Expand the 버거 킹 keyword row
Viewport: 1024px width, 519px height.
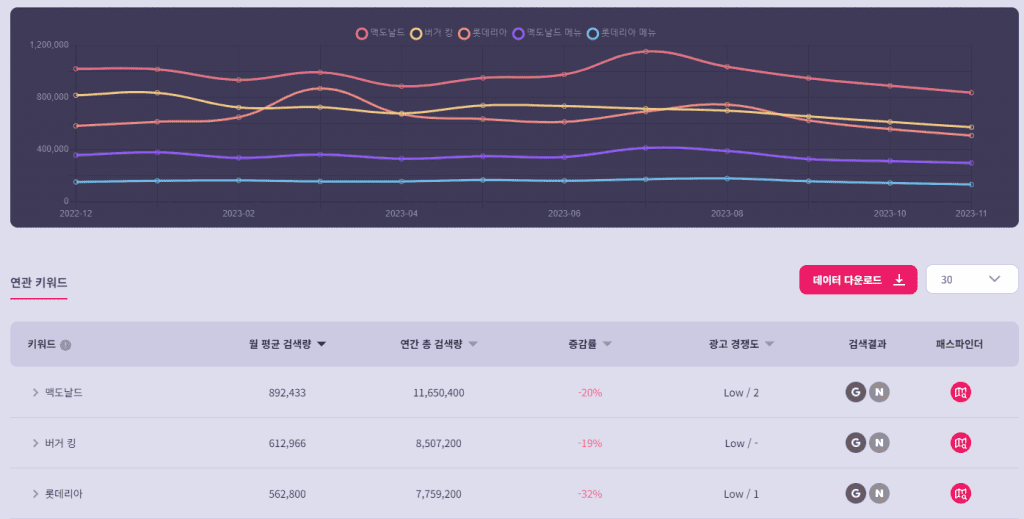pyautogui.click(x=35, y=443)
